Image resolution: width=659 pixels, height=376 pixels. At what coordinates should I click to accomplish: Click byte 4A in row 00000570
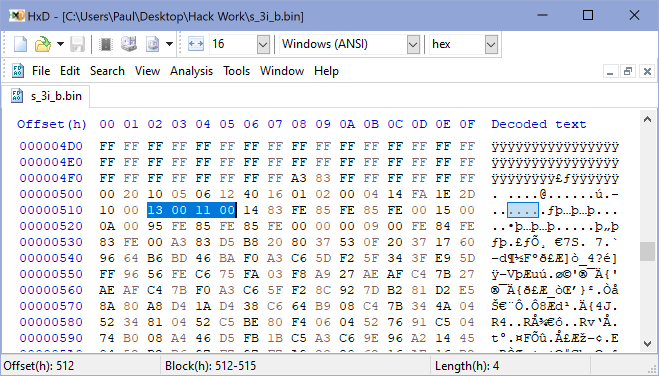coord(443,306)
